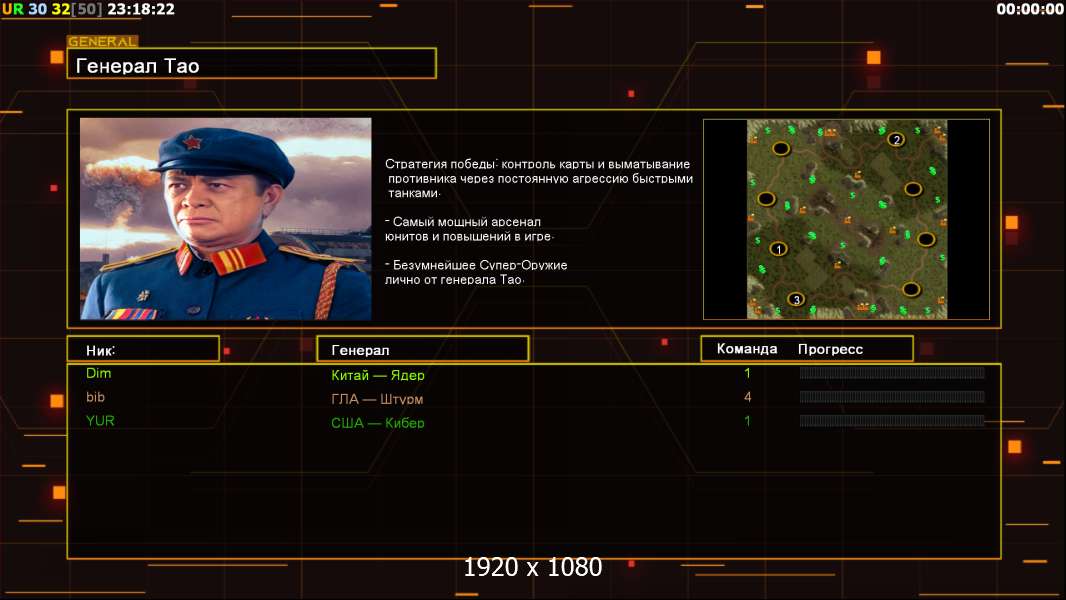Click the 'Команда' column header
The width and height of the screenshot is (1066, 600).
(x=746, y=349)
